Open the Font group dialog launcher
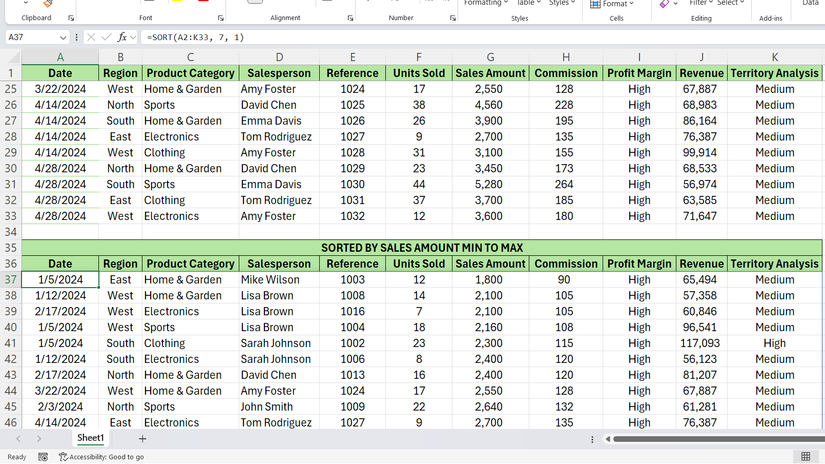This screenshot has height=464, width=825. tap(220, 18)
